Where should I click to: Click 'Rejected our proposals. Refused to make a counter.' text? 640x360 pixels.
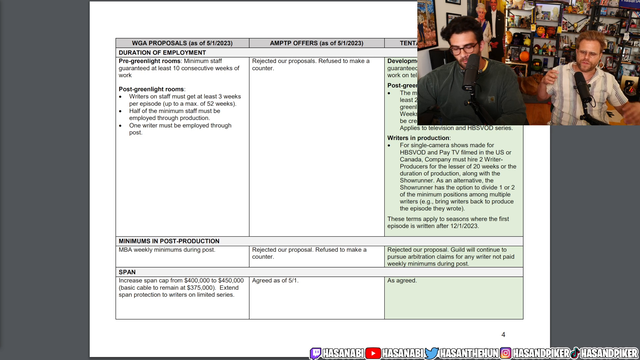[311, 64]
